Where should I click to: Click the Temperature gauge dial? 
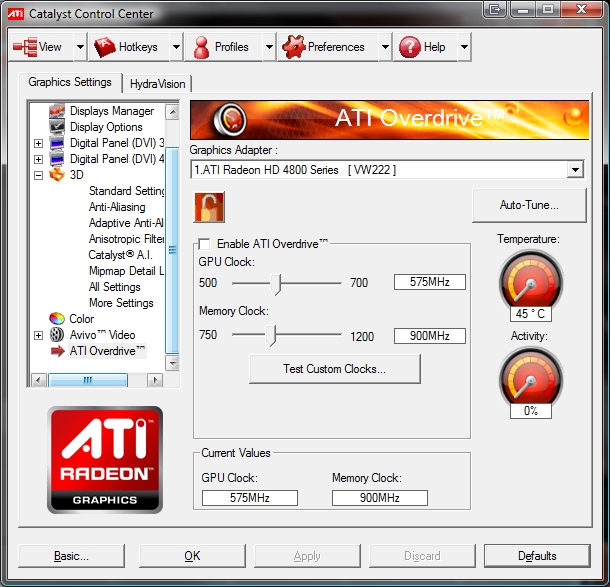pyautogui.click(x=531, y=282)
